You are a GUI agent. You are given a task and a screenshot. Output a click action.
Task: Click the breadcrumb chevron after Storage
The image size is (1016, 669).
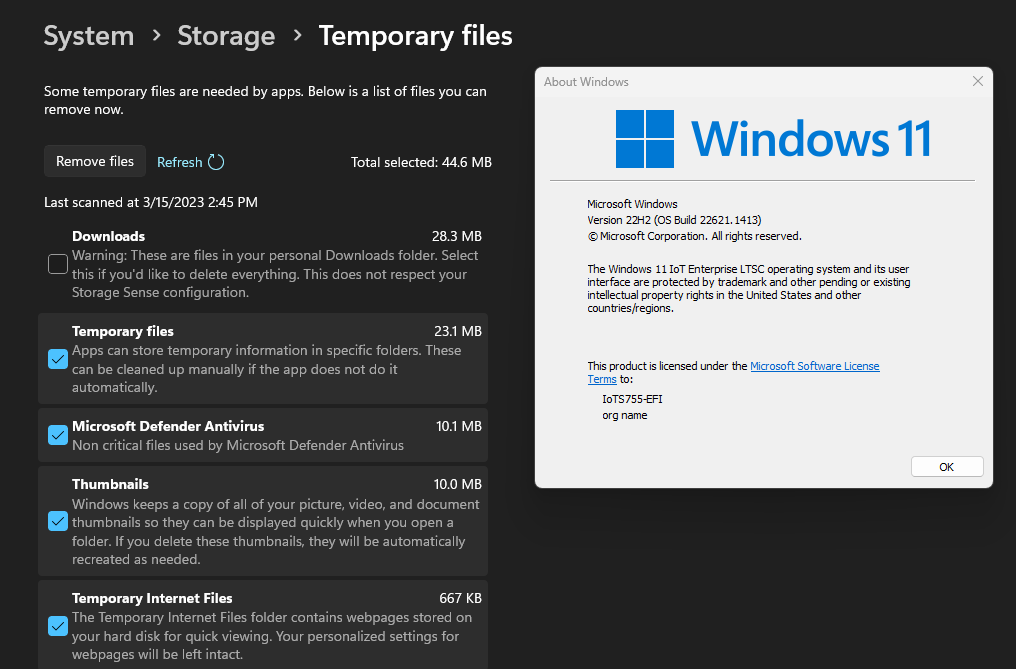(x=297, y=36)
